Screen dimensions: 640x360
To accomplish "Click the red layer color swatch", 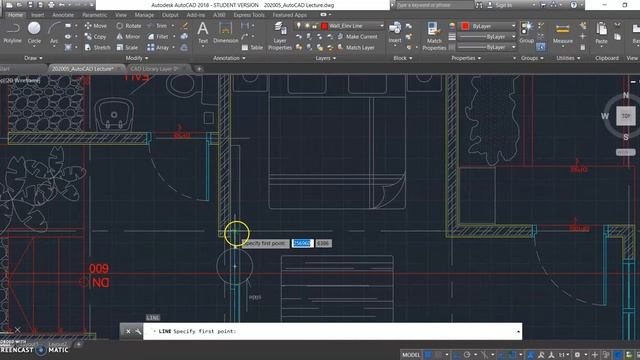I will point(324,26).
